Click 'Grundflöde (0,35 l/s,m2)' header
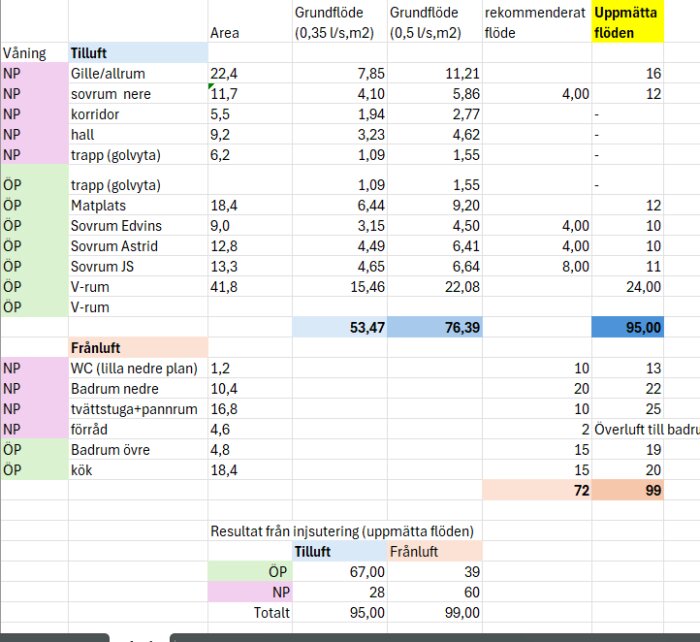The image size is (700, 642). [x=340, y=22]
